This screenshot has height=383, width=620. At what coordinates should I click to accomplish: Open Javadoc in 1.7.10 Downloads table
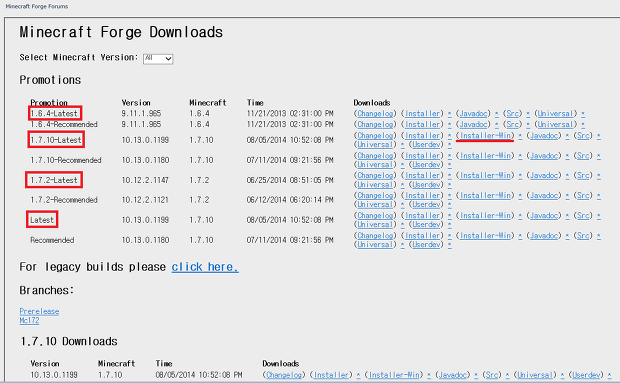452,375
